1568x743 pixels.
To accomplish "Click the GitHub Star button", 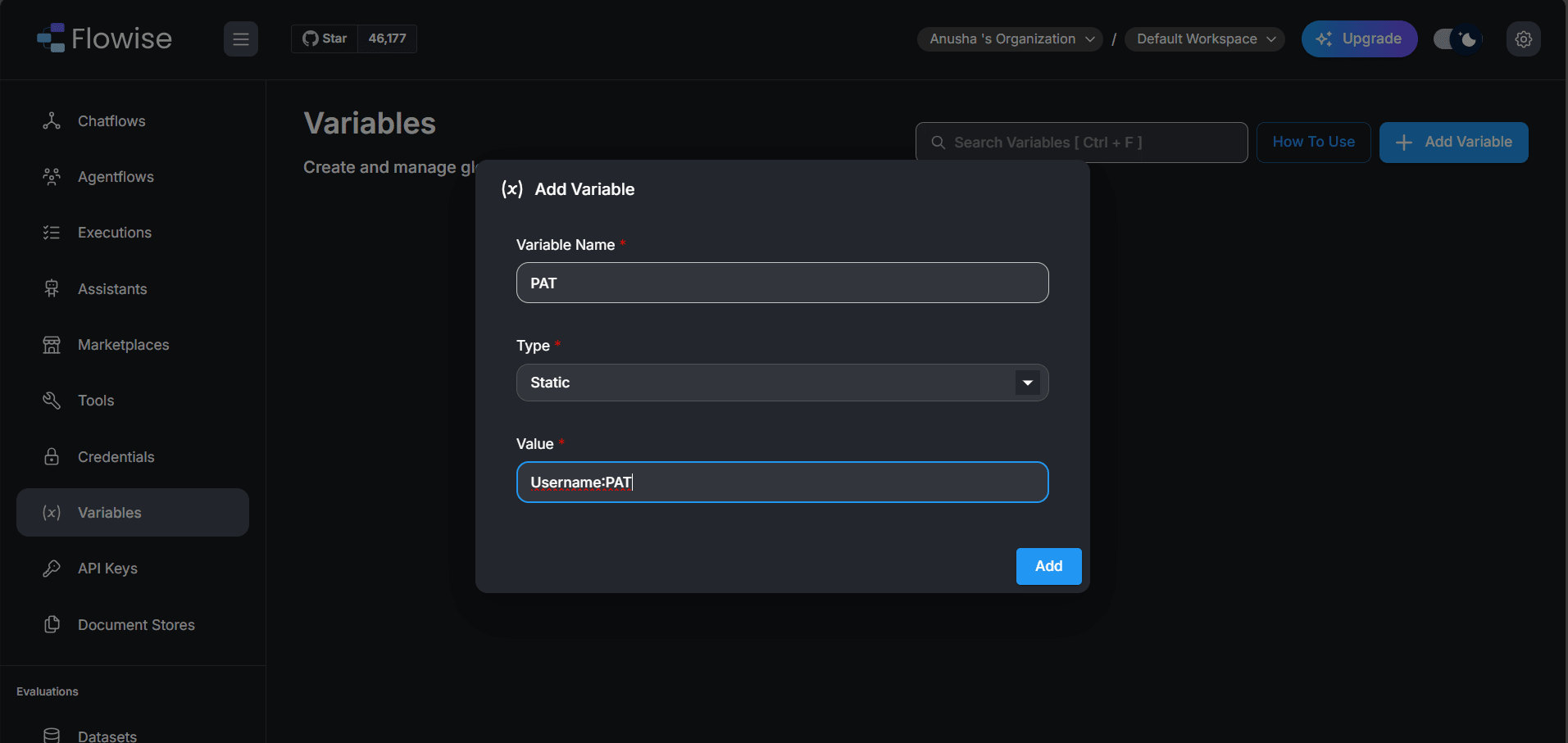I will 325,39.
